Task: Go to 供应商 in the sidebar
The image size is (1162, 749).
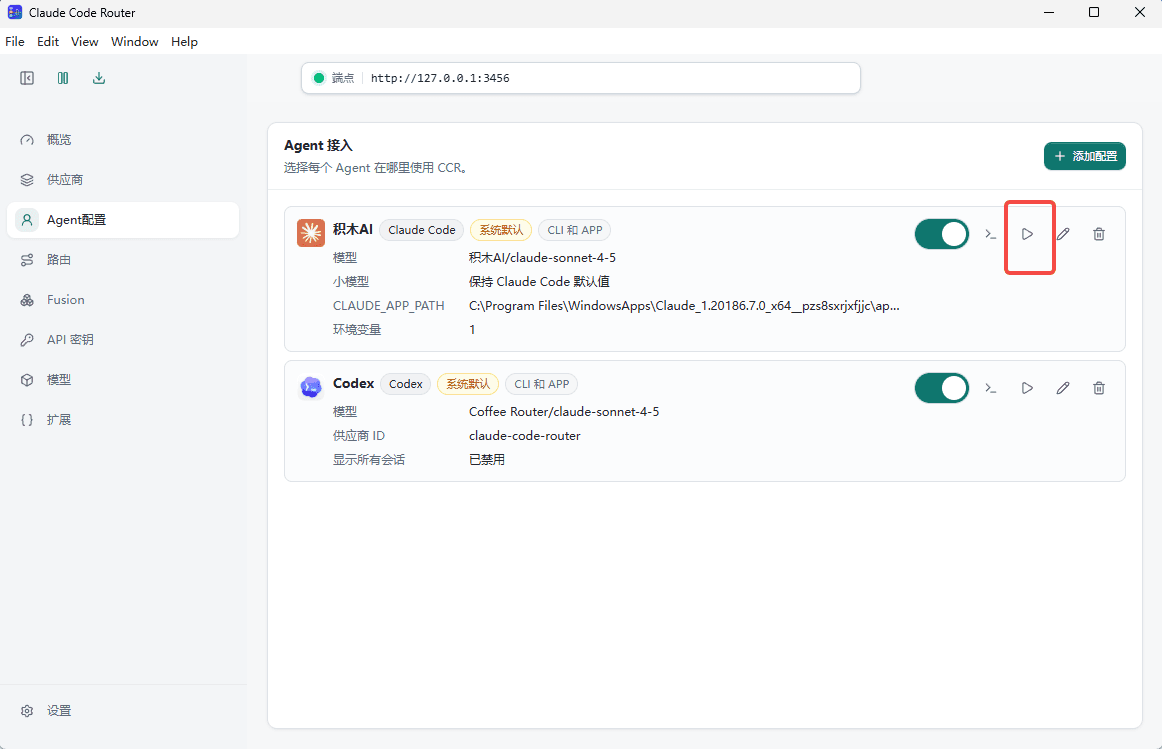Action: tap(123, 179)
